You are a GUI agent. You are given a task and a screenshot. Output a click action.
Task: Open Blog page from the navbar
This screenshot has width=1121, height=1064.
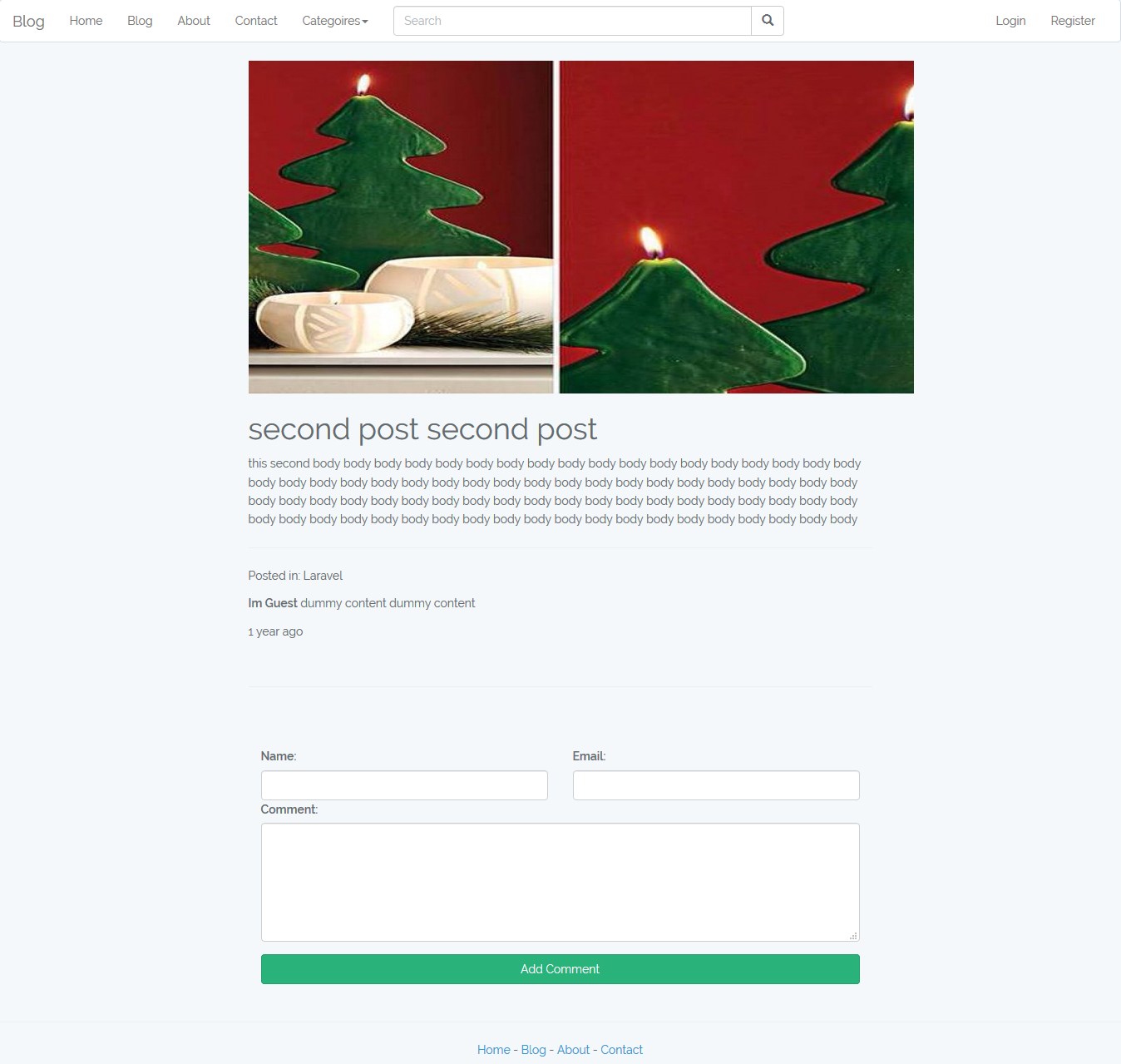click(140, 21)
